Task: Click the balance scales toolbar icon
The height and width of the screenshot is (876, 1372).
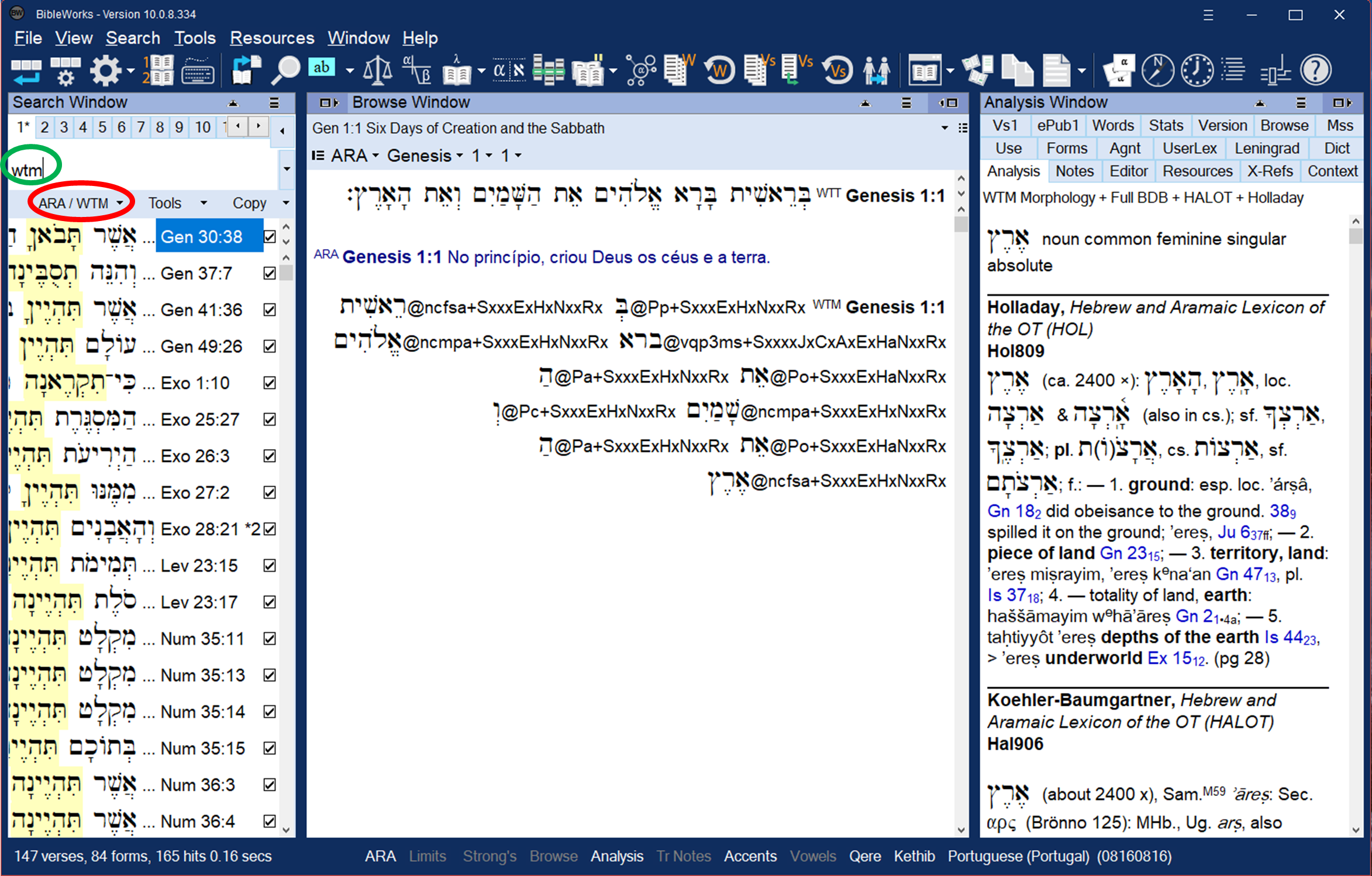Action: click(x=377, y=70)
